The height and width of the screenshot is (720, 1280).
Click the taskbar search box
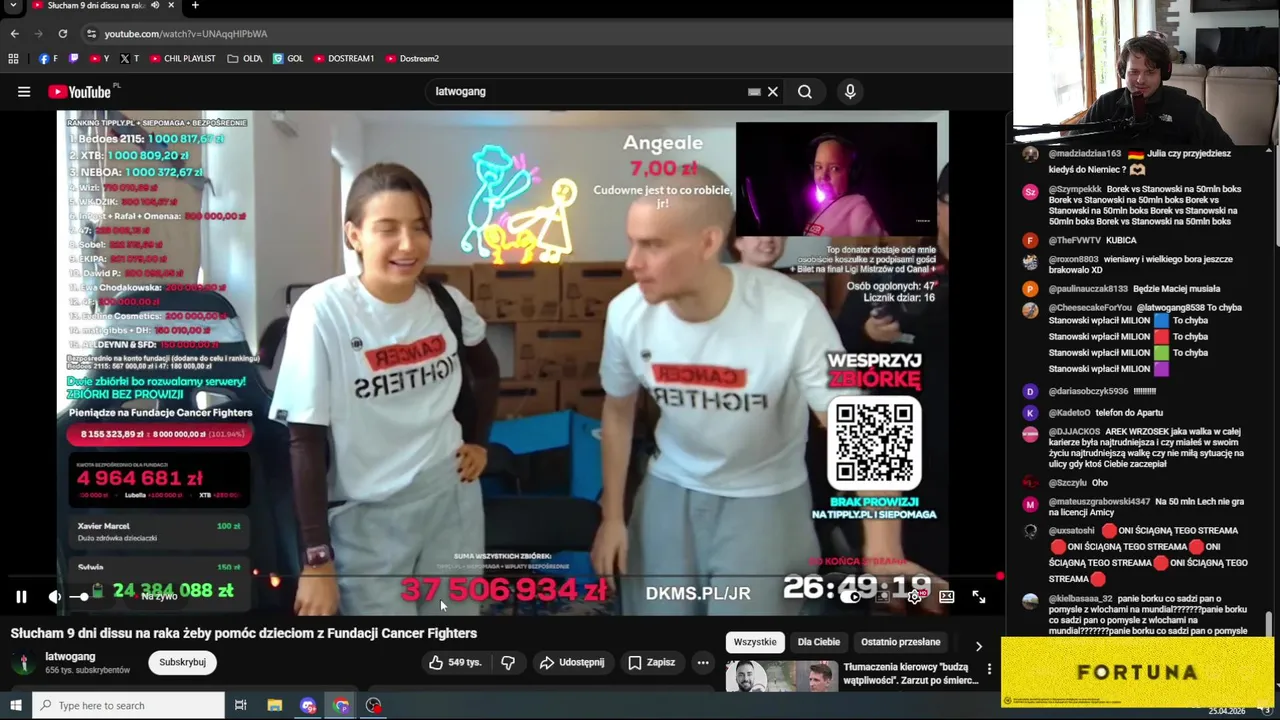tap(128, 706)
